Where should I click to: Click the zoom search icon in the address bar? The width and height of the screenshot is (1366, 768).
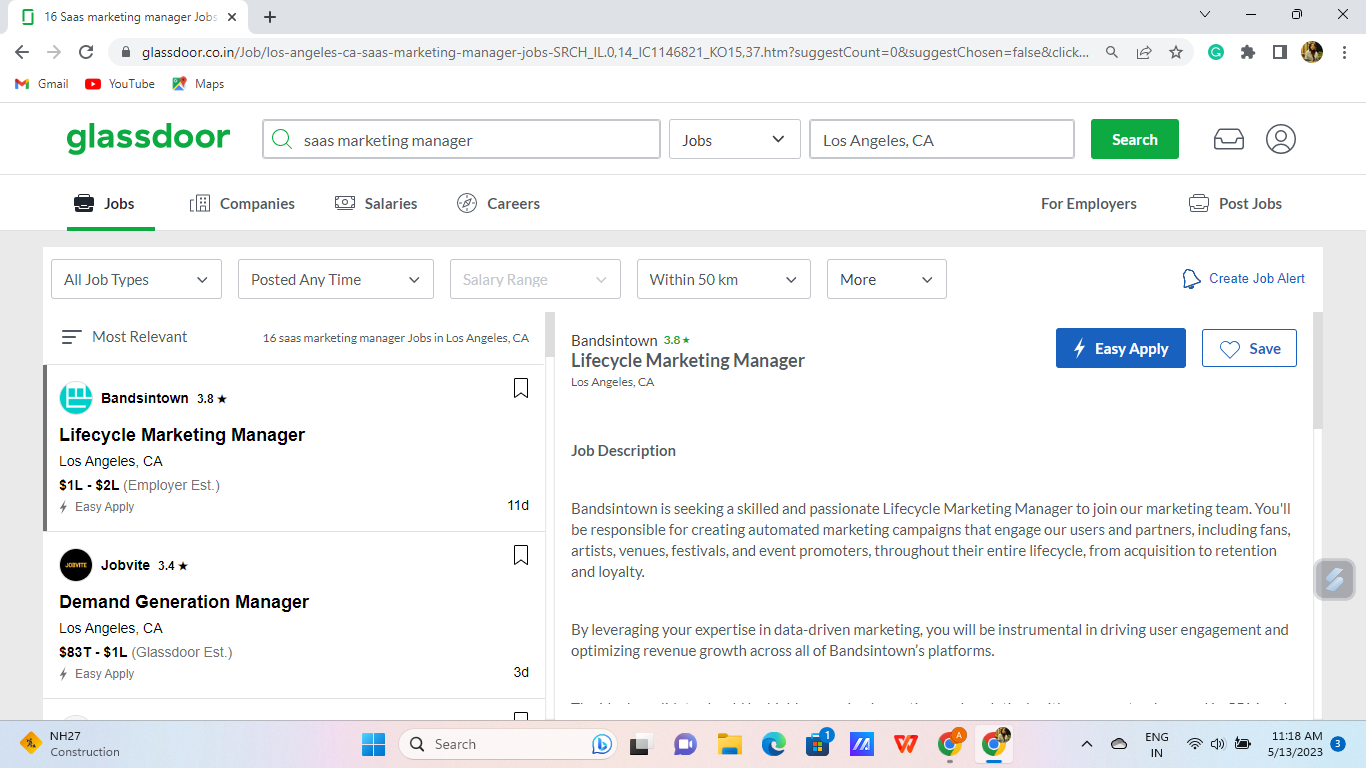pyautogui.click(x=1112, y=52)
